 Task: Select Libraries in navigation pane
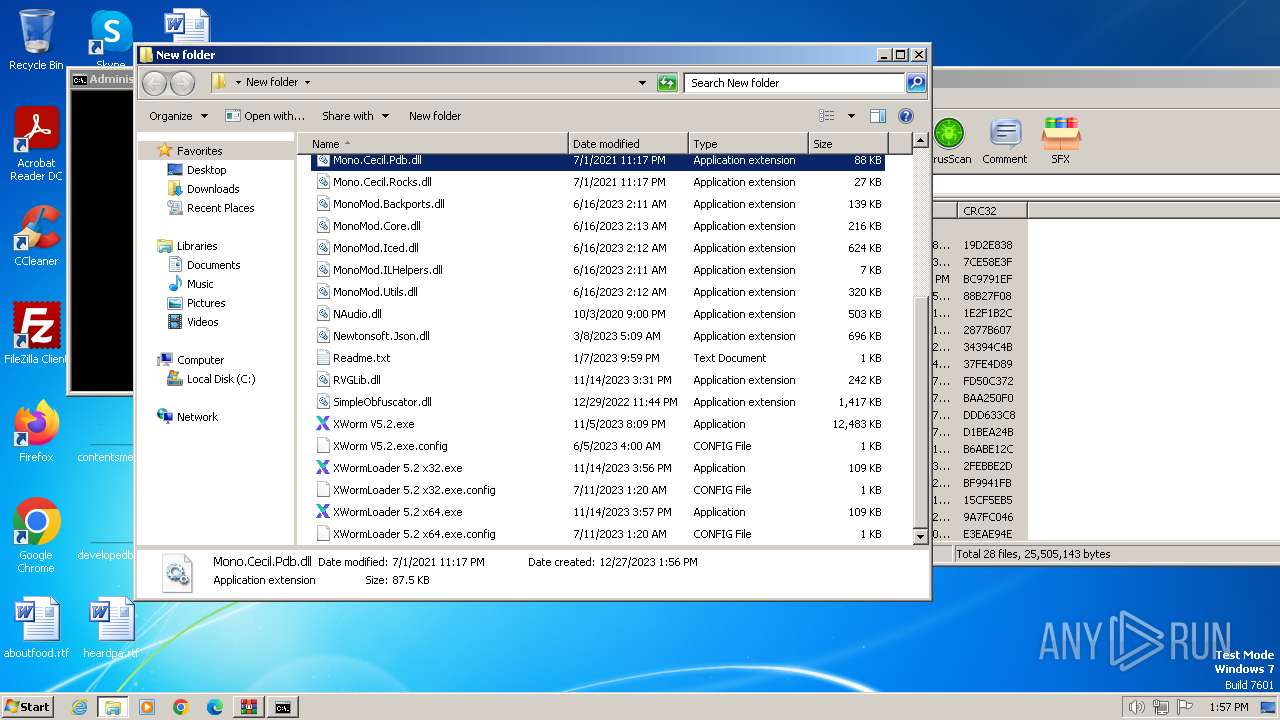coord(197,246)
